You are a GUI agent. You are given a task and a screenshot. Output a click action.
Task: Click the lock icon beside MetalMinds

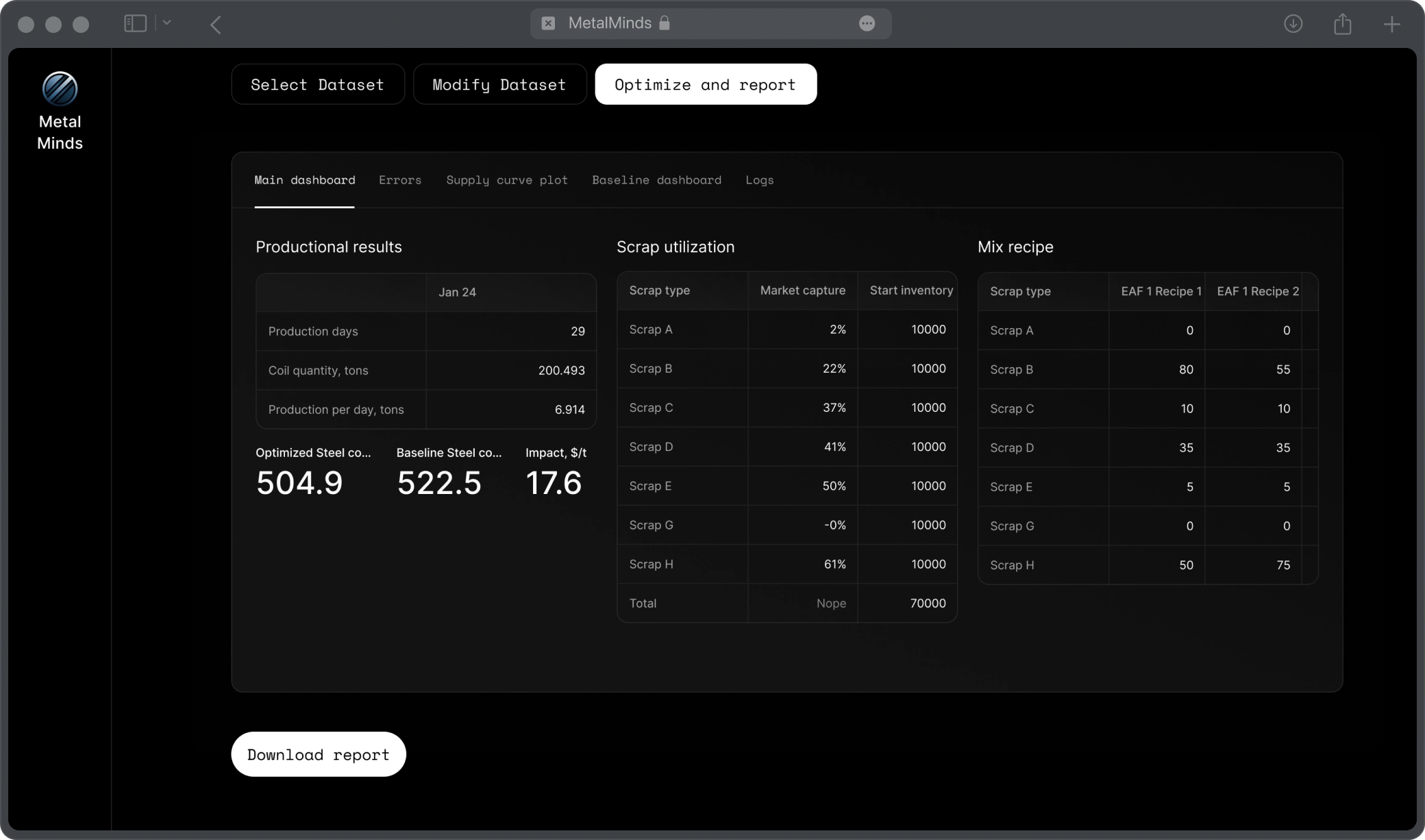click(x=664, y=23)
